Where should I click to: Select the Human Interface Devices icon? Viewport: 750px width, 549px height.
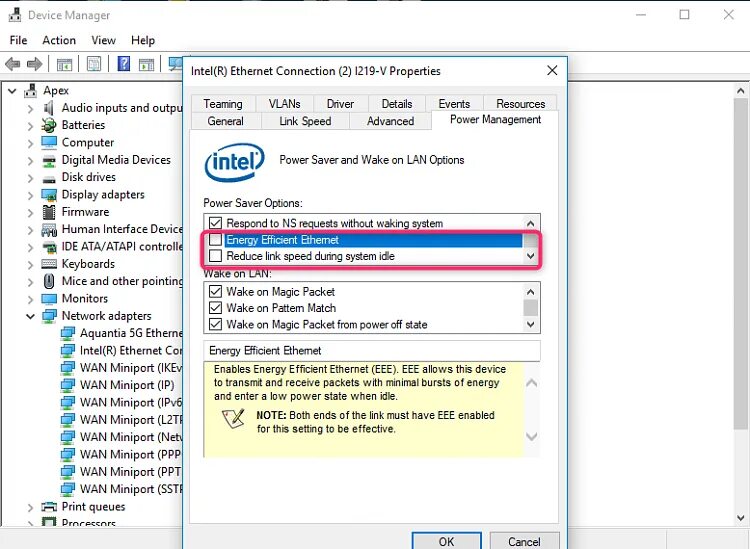pyautogui.click(x=49, y=230)
